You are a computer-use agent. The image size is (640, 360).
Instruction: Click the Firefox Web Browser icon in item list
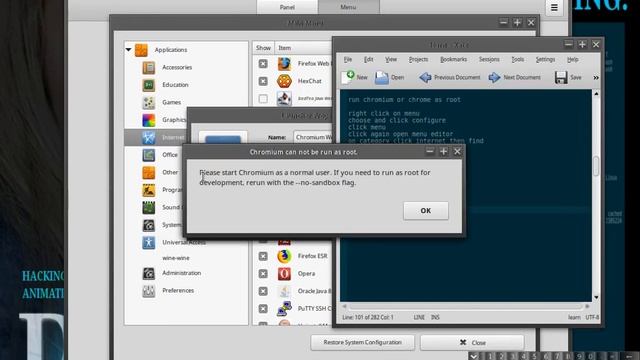point(284,64)
